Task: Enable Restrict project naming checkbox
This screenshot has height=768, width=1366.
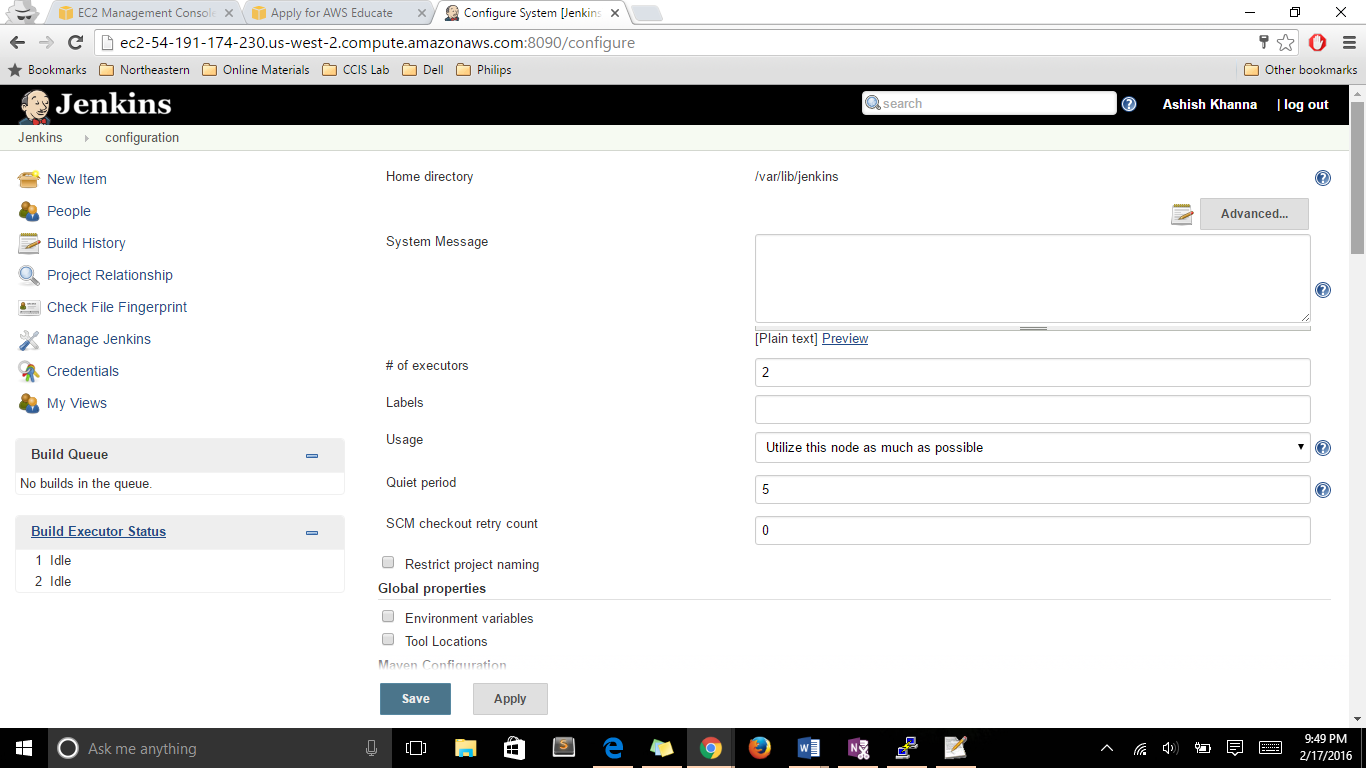Action: coord(388,563)
